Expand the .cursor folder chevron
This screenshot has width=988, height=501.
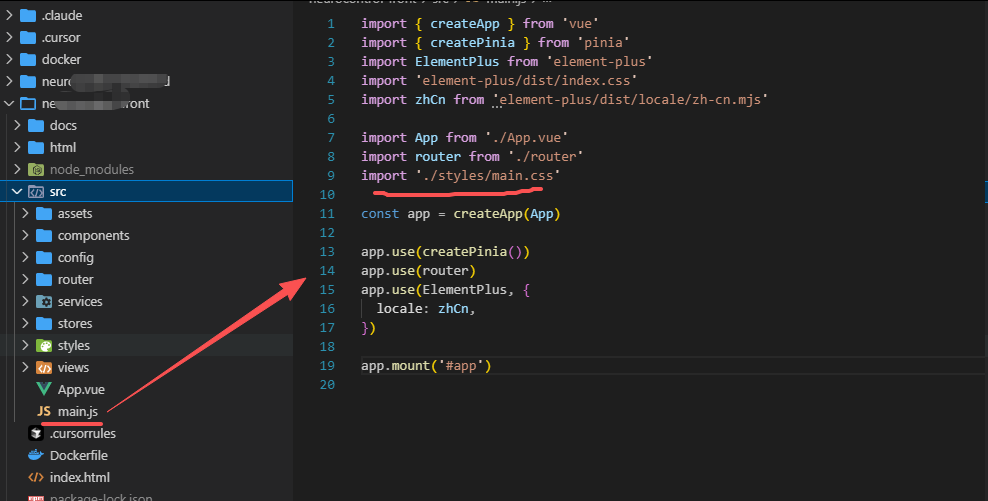9,38
